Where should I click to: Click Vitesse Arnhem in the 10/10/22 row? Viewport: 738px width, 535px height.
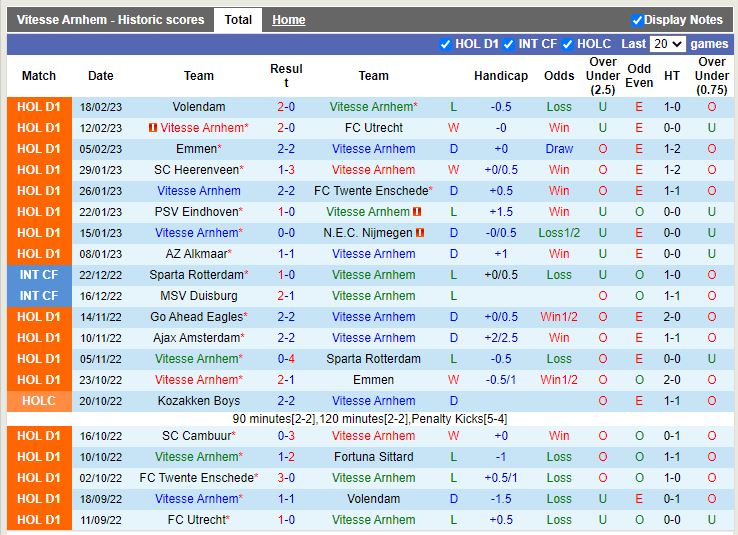point(199,457)
